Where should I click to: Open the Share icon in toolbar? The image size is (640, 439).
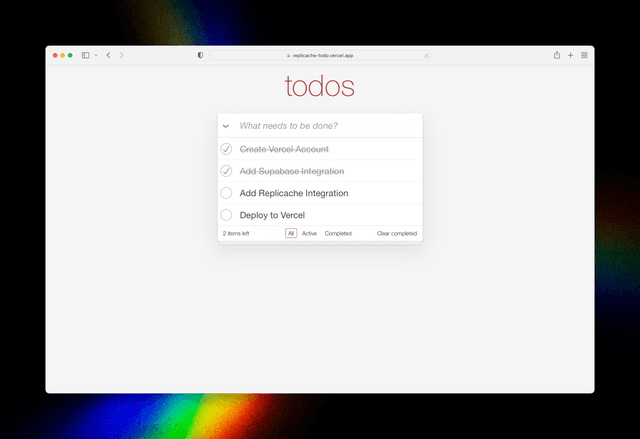557,55
